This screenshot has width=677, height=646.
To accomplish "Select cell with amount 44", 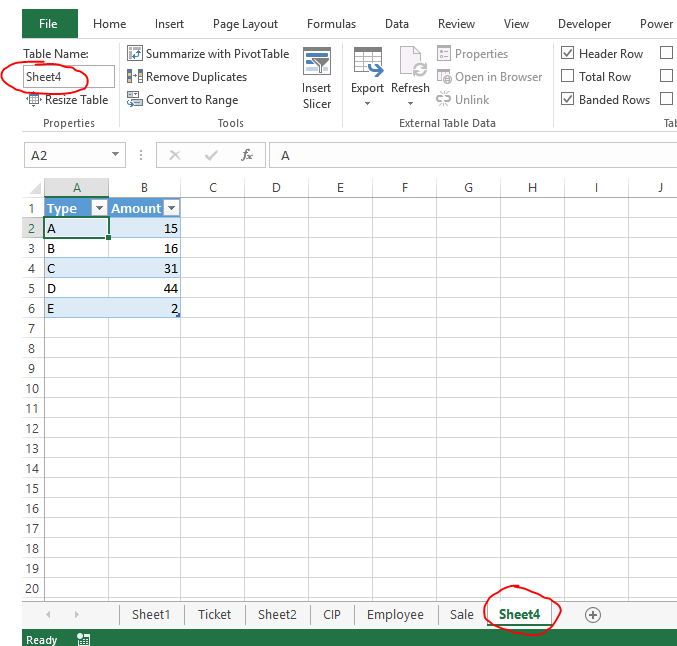I will [144, 288].
